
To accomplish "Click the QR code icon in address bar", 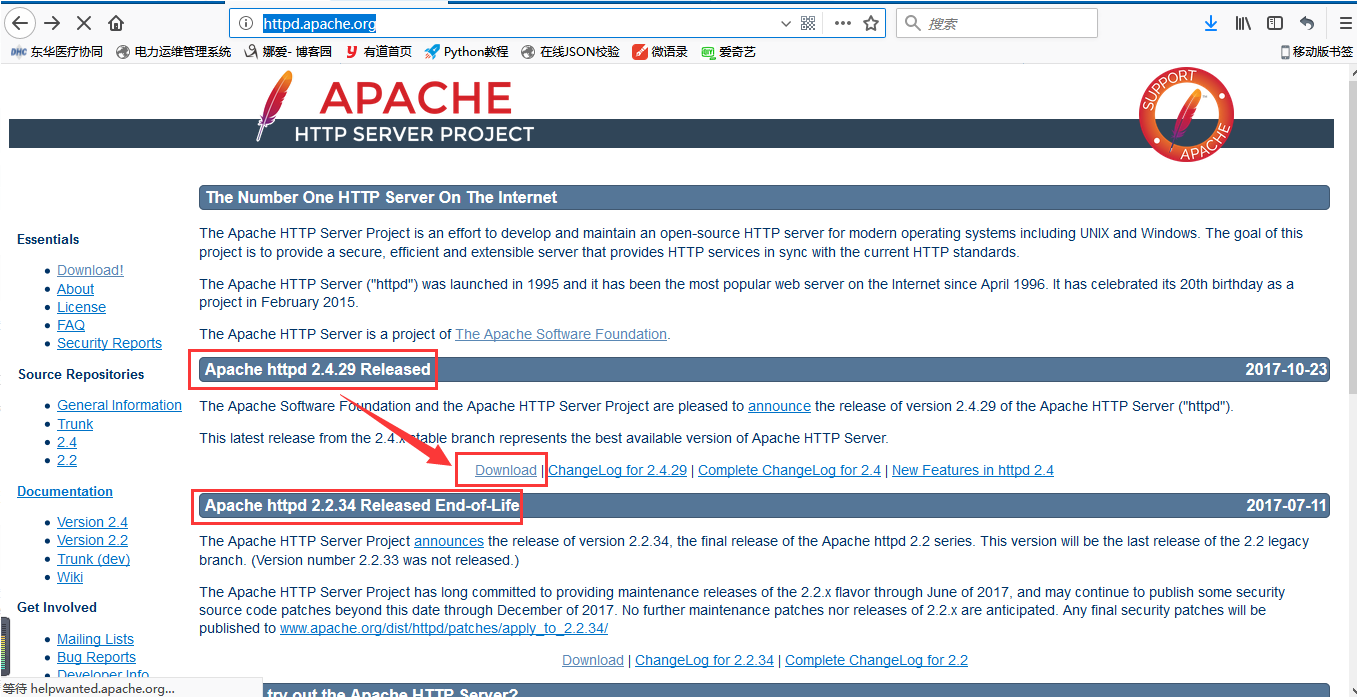I will [808, 23].
